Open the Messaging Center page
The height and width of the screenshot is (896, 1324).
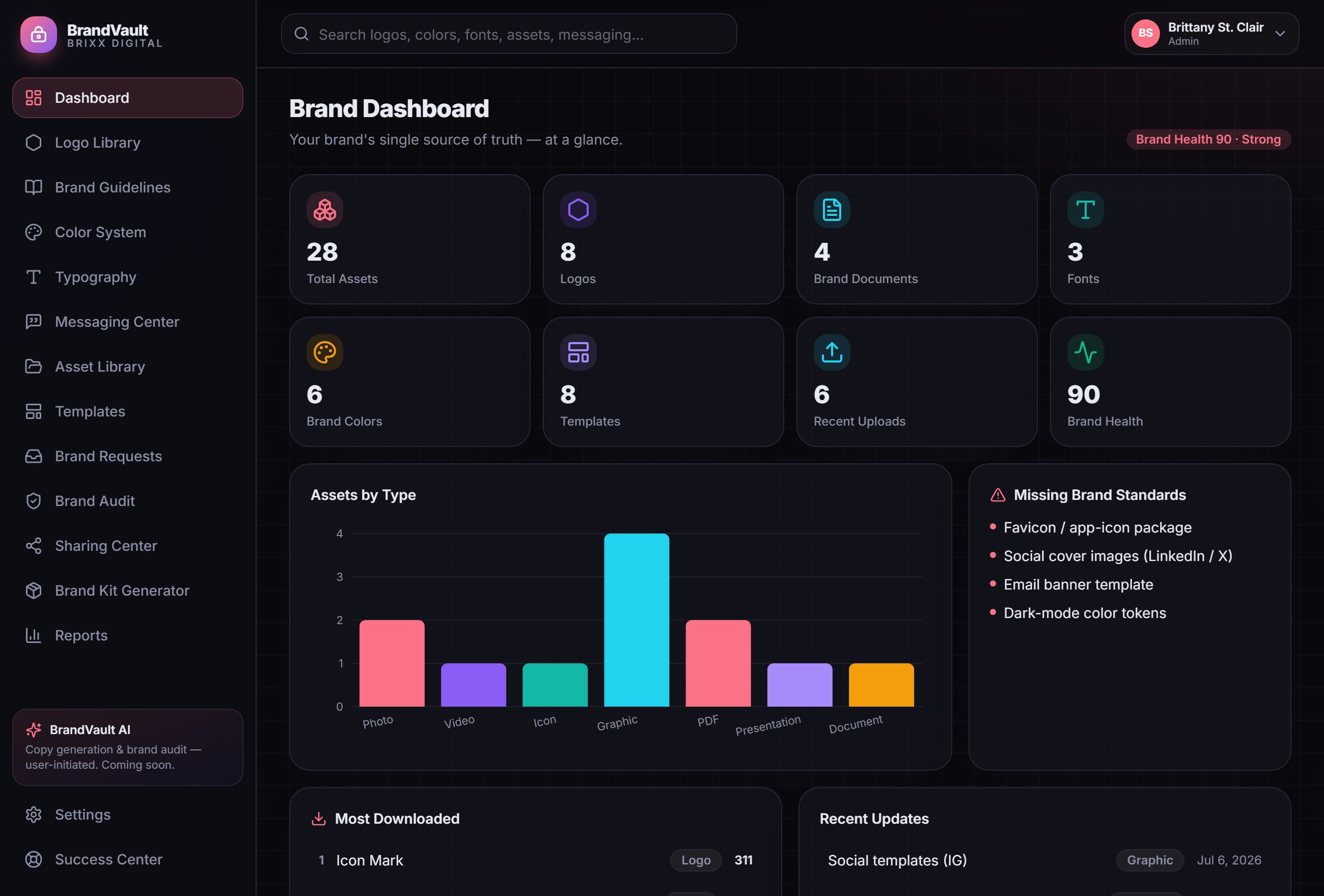pyautogui.click(x=128, y=322)
